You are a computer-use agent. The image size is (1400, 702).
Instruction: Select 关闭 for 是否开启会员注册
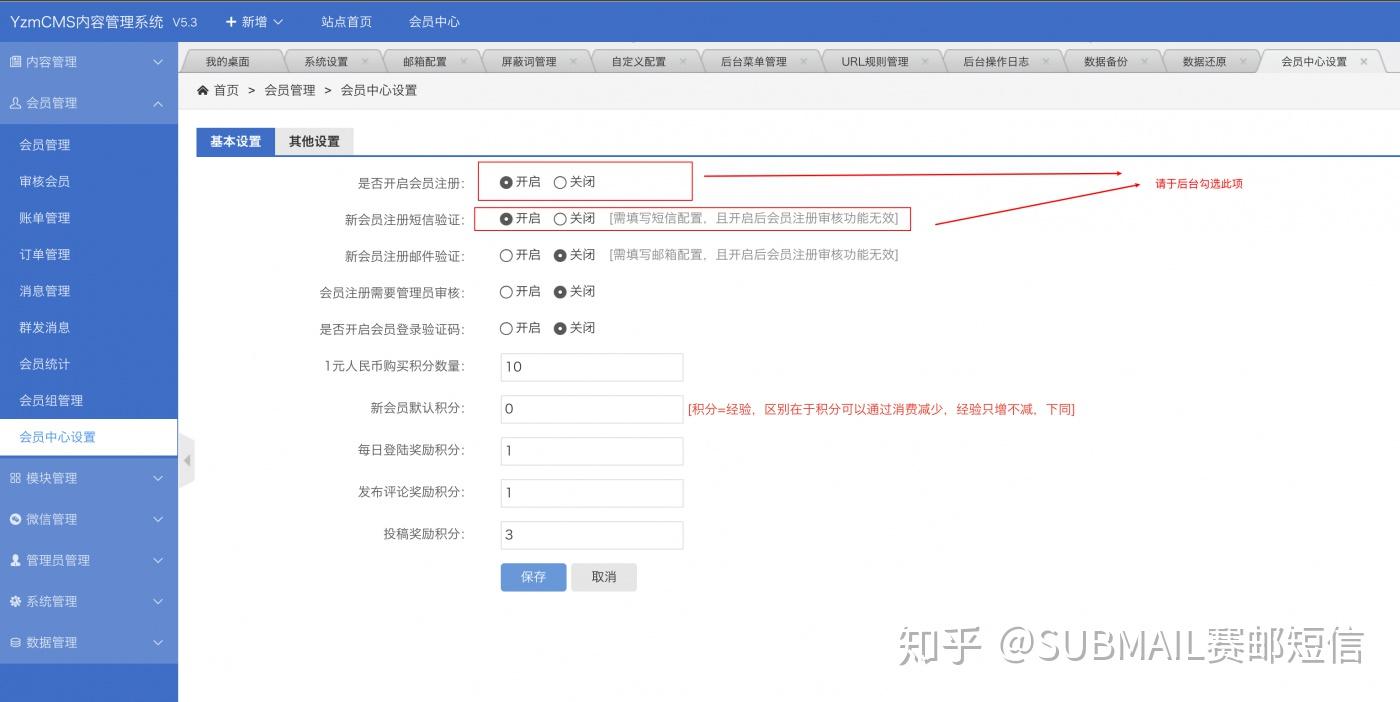(x=560, y=182)
